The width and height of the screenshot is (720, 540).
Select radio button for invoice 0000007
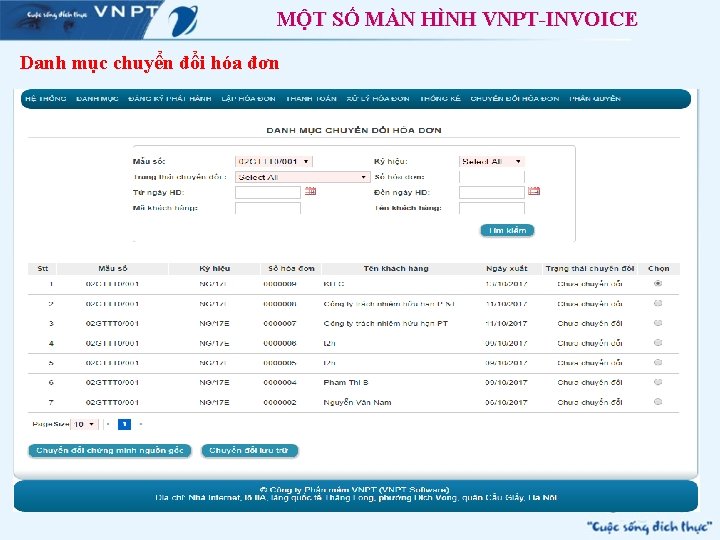pyautogui.click(x=658, y=323)
